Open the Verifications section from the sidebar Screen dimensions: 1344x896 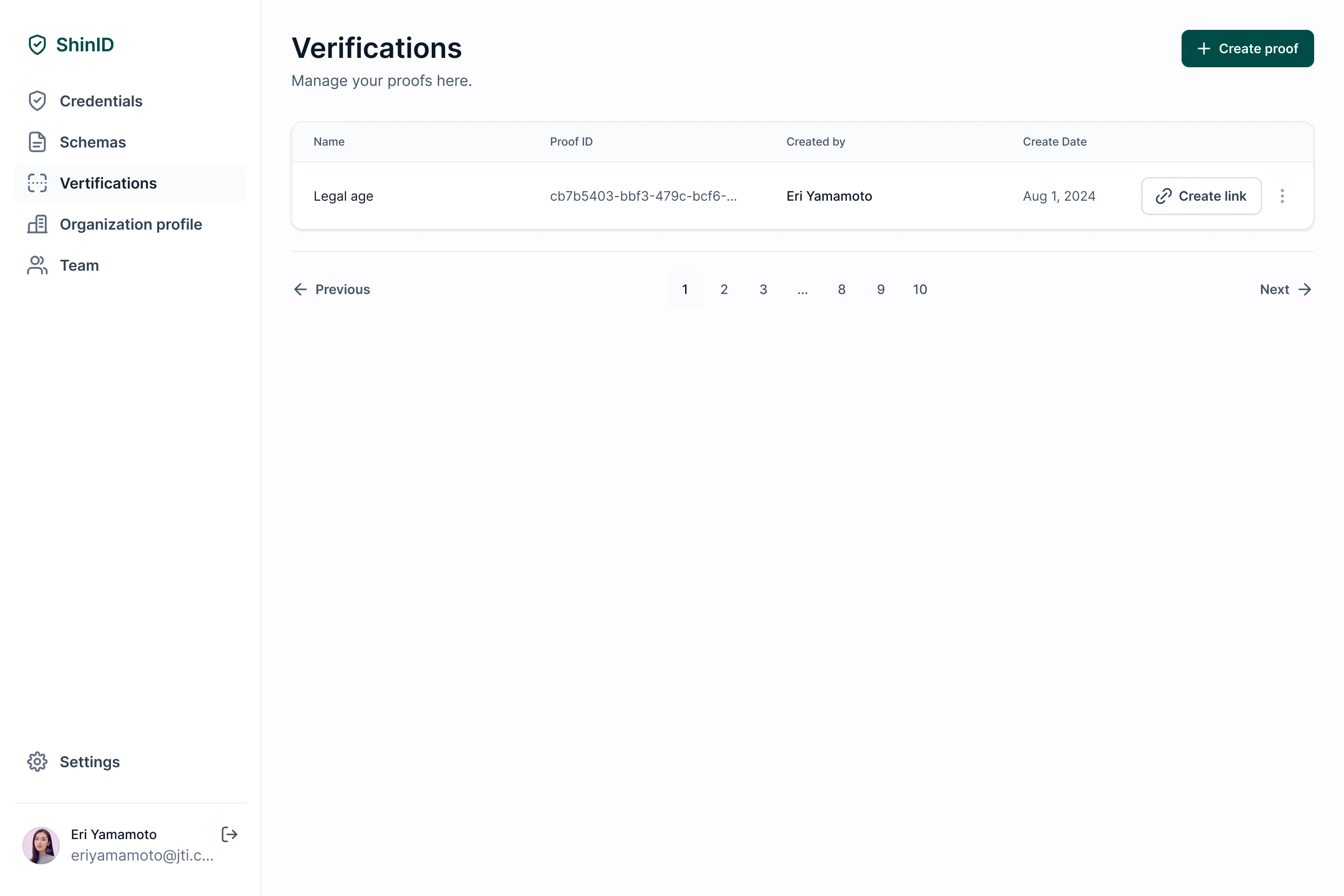point(108,183)
